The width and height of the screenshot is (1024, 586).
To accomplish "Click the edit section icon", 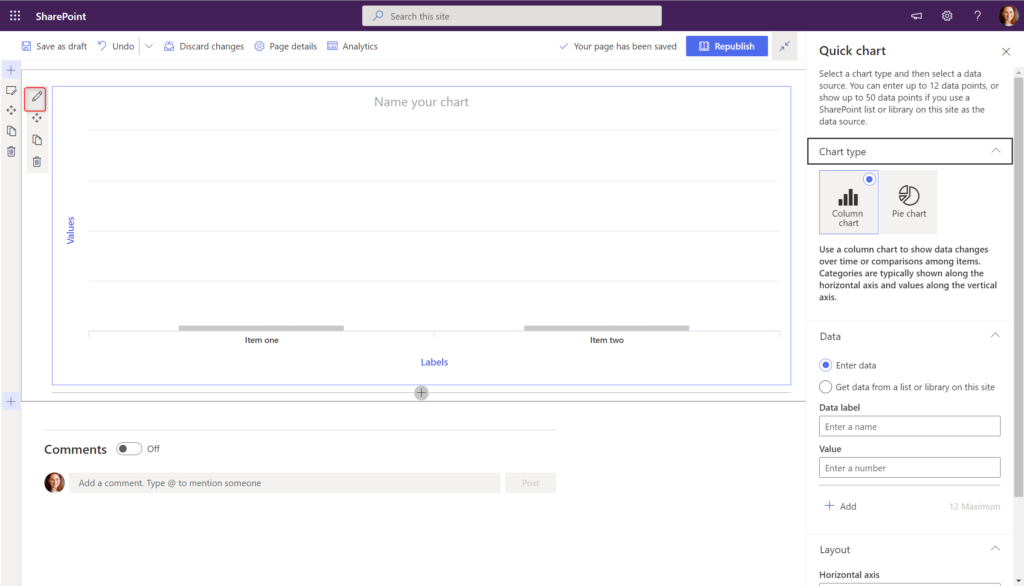I will point(11,91).
